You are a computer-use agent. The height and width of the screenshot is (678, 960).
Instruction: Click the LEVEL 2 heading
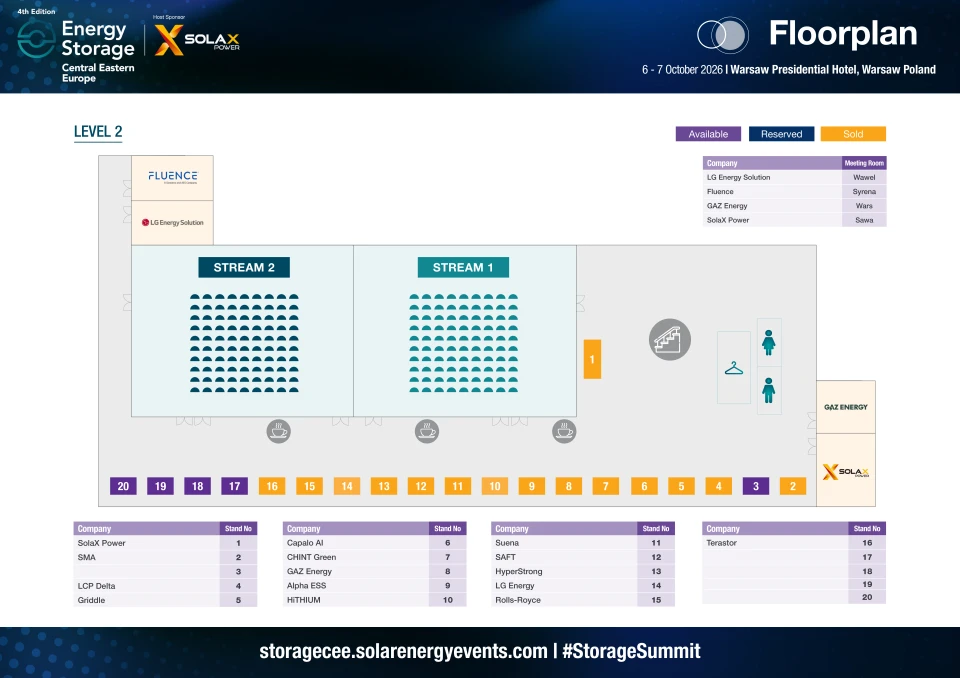coord(98,132)
